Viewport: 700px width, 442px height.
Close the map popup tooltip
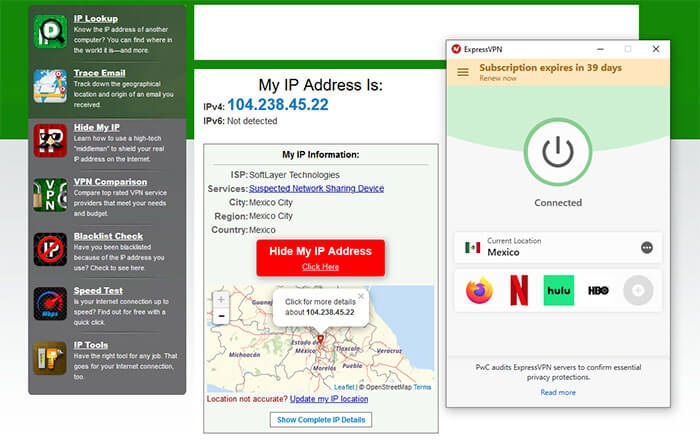pos(361,296)
